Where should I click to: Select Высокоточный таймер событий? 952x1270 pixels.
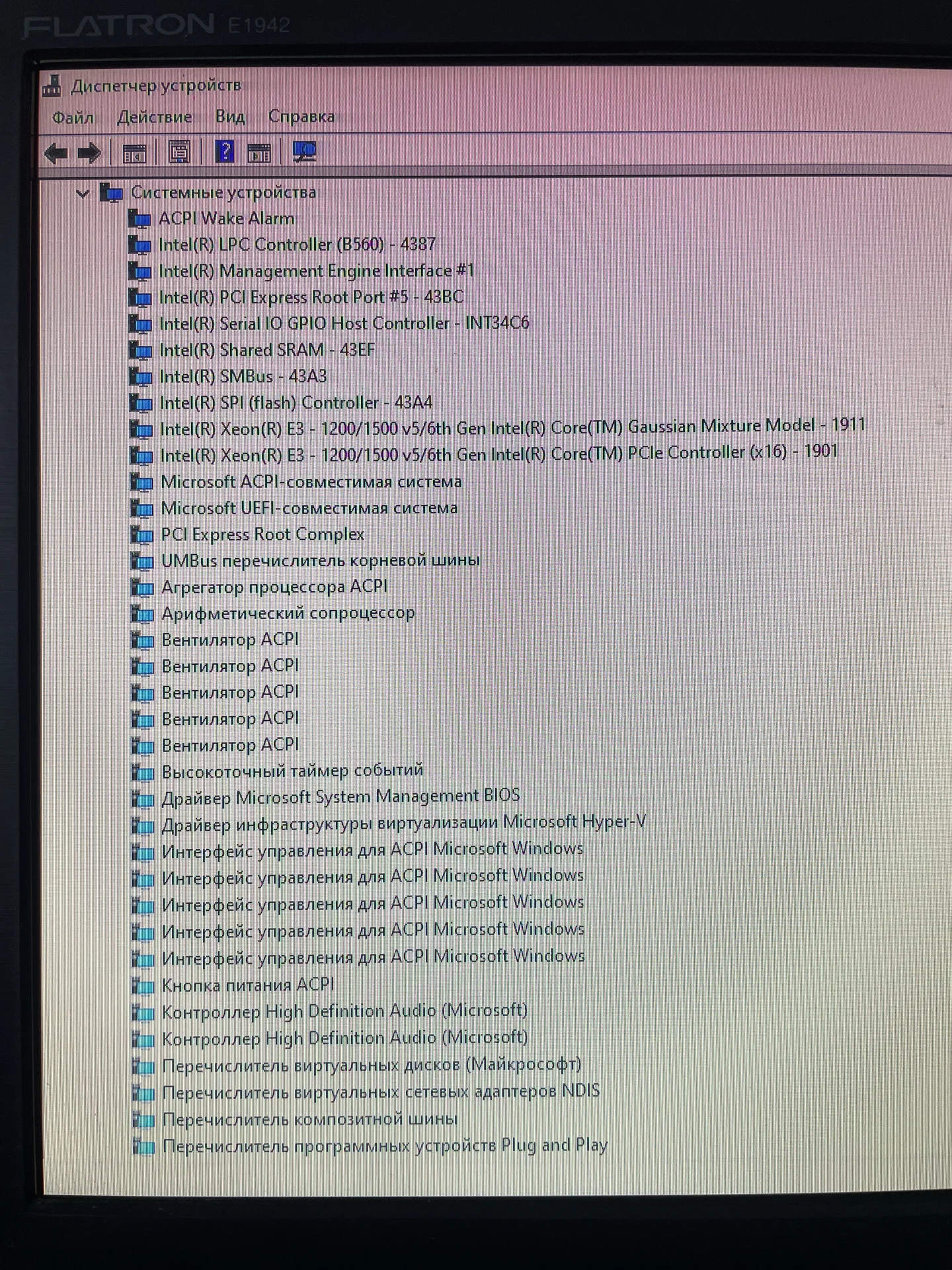click(x=292, y=771)
